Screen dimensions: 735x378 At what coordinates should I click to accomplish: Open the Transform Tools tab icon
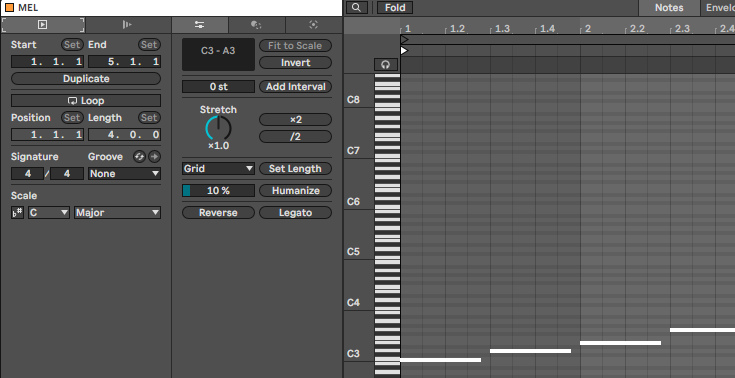(x=256, y=24)
